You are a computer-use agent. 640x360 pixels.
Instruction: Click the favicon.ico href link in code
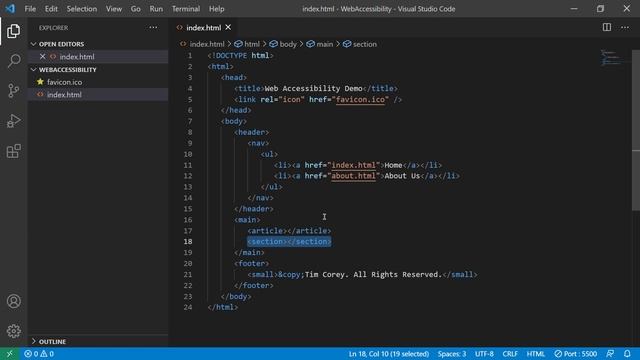point(360,99)
